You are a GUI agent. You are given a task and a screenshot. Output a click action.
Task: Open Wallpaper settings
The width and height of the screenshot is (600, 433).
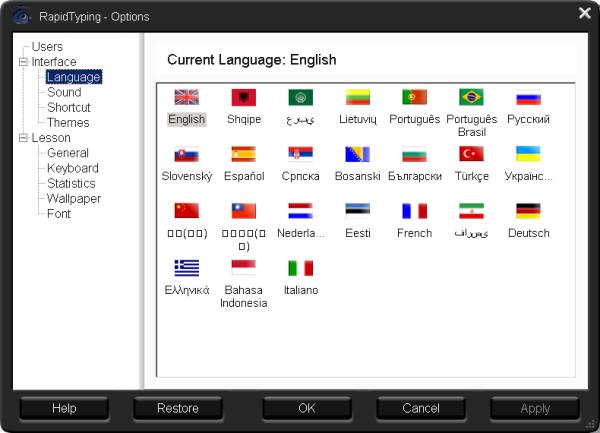[x=74, y=199]
